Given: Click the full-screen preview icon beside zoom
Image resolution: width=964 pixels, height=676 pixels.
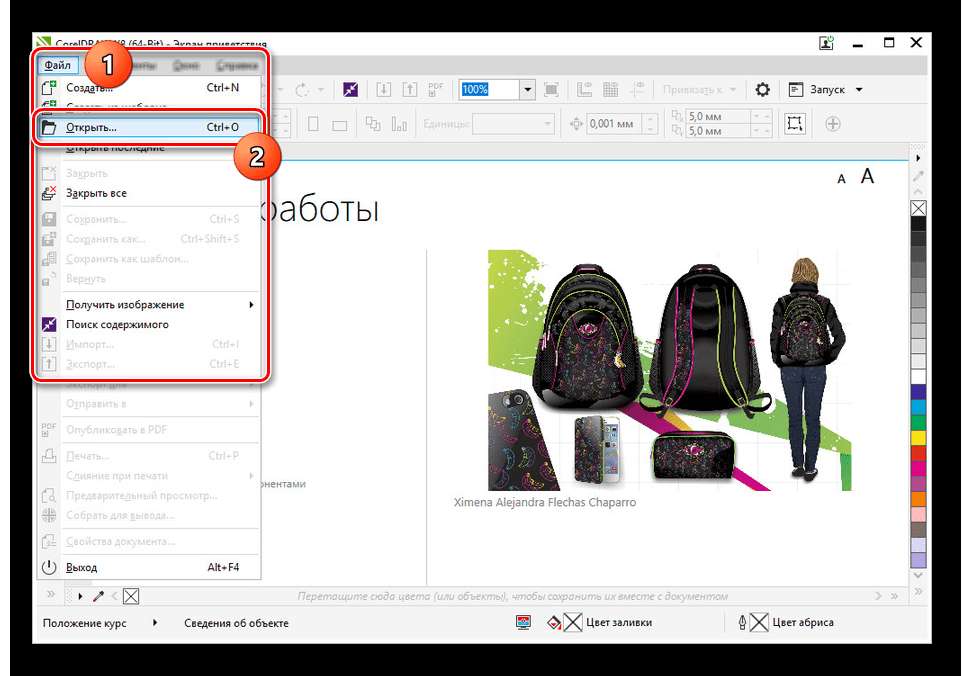Looking at the screenshot, I should (551, 90).
